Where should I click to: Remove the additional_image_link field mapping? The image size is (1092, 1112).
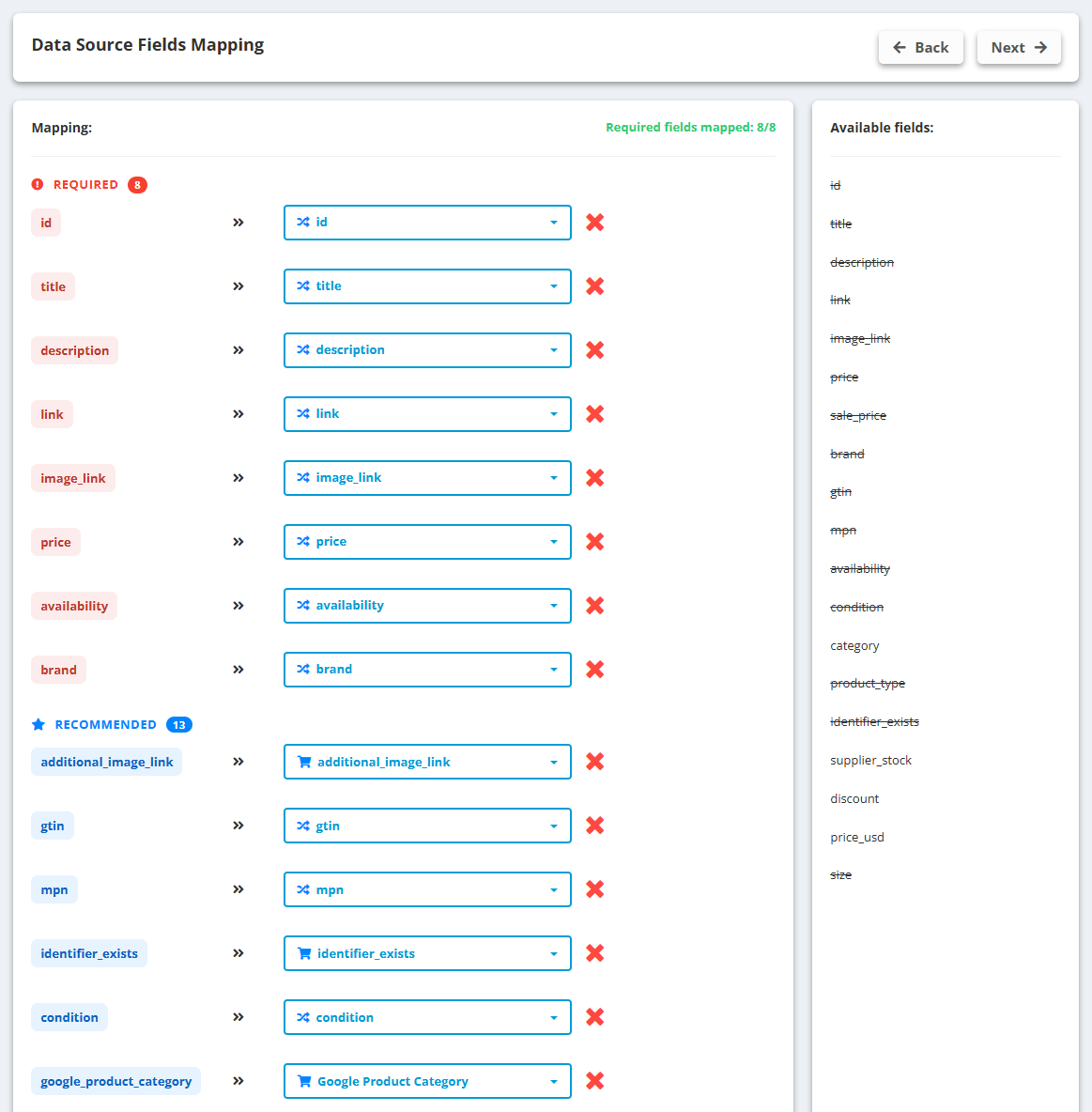coord(595,762)
